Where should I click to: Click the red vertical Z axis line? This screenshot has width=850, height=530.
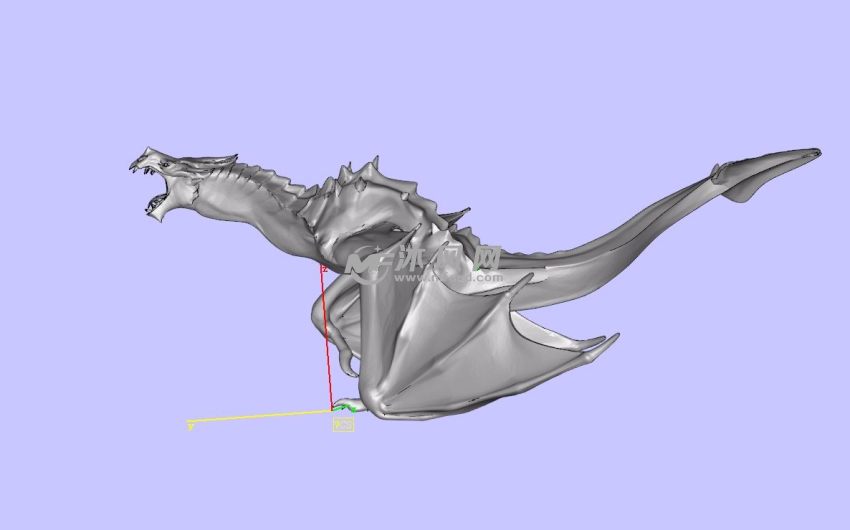point(327,340)
